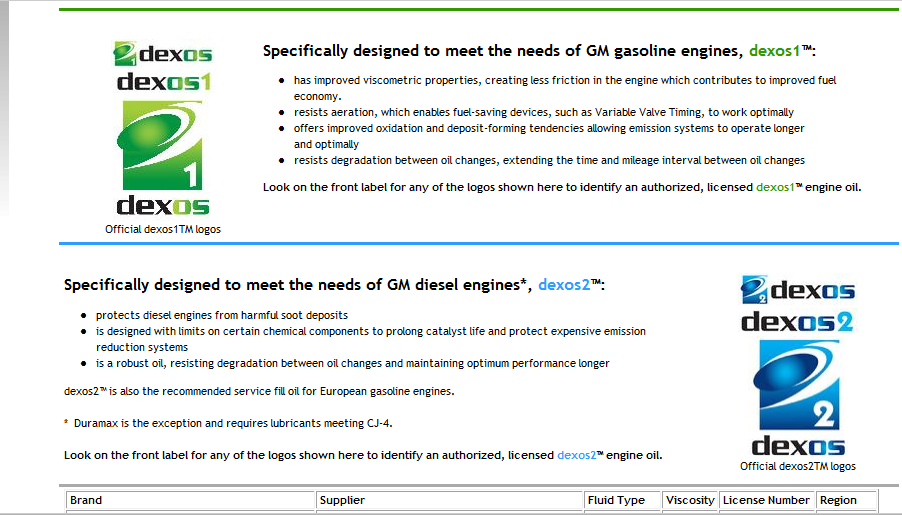
Task: Click the Region column header
Action: (846, 501)
